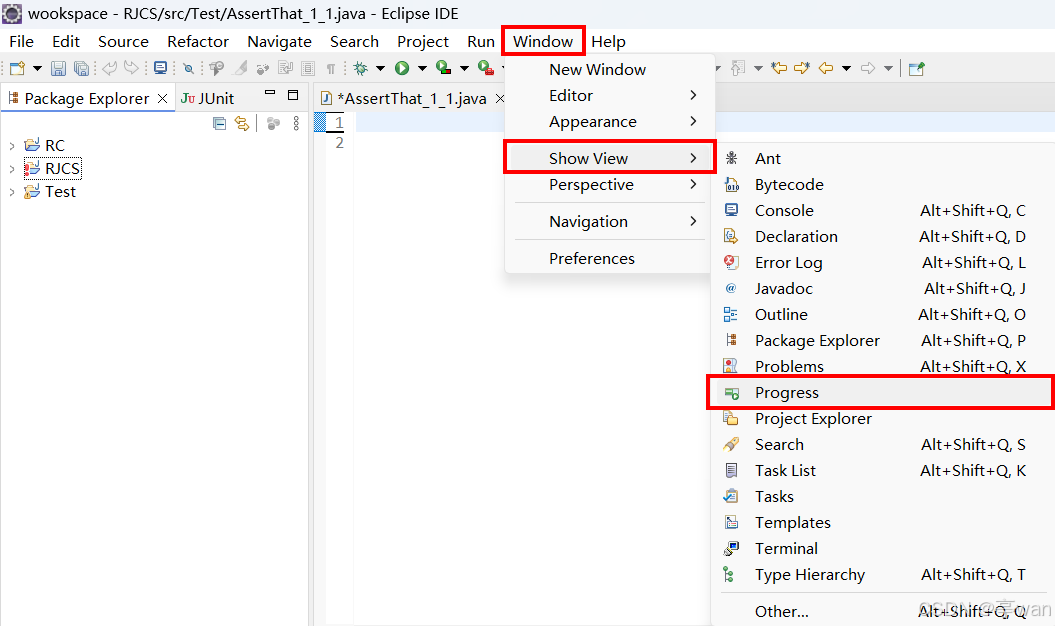Click line number 2 in the editor gutter
Viewport: 1055px width, 626px height.
pyautogui.click(x=339, y=143)
